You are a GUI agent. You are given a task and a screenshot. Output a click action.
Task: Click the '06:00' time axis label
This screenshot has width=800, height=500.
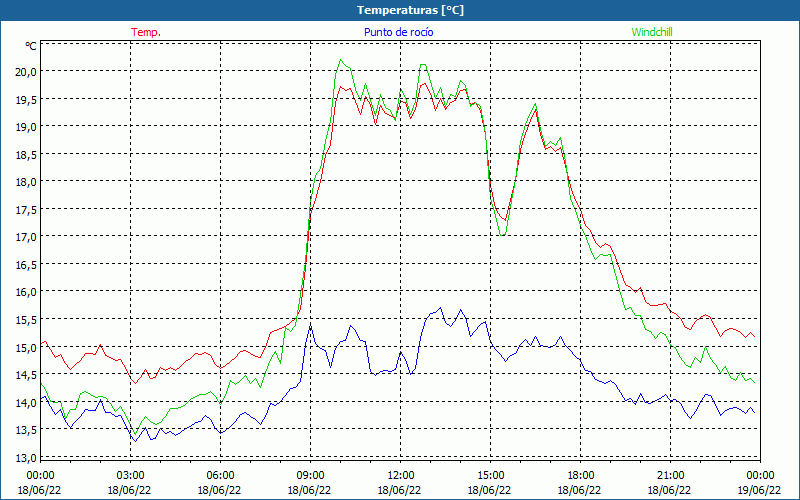(220, 476)
